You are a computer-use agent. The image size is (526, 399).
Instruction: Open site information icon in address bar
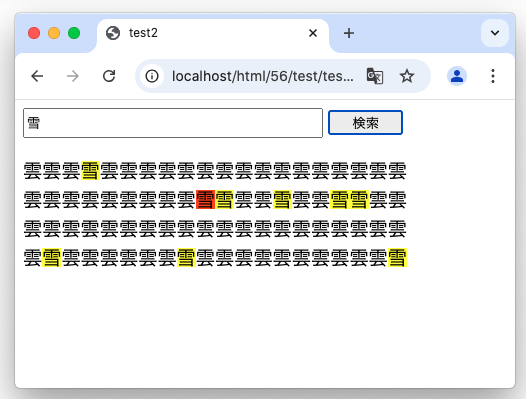point(152,76)
